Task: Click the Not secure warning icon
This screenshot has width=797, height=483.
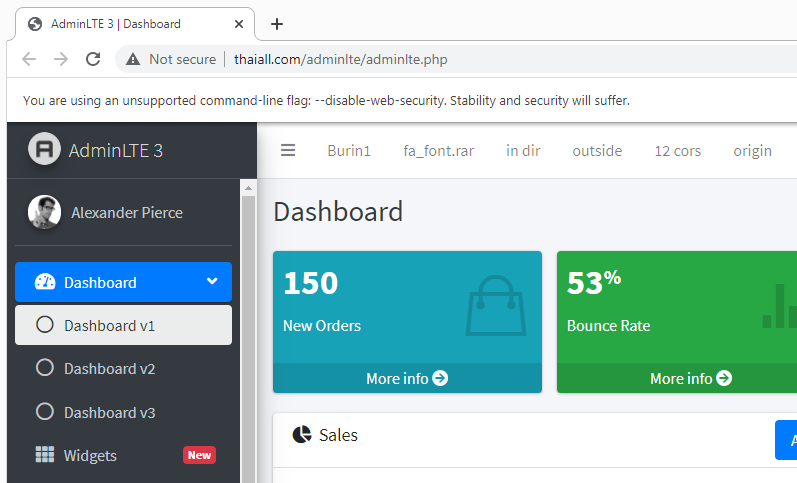Action: [133, 59]
